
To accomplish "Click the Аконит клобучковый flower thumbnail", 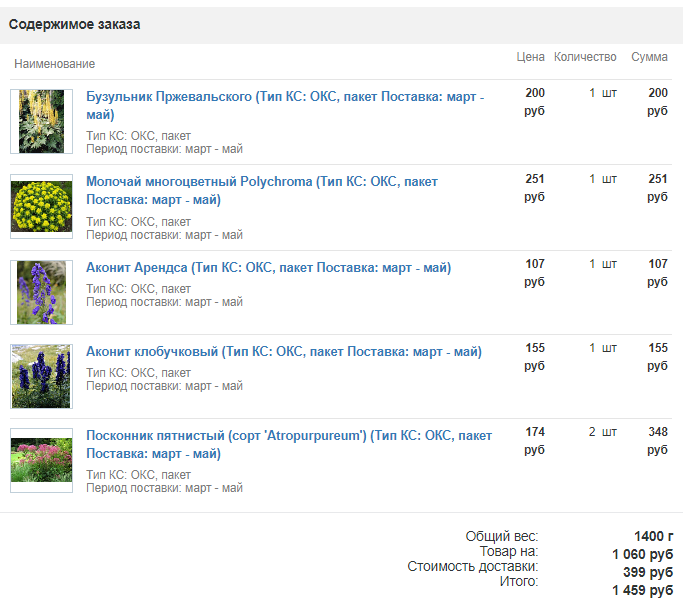I will point(41,376).
